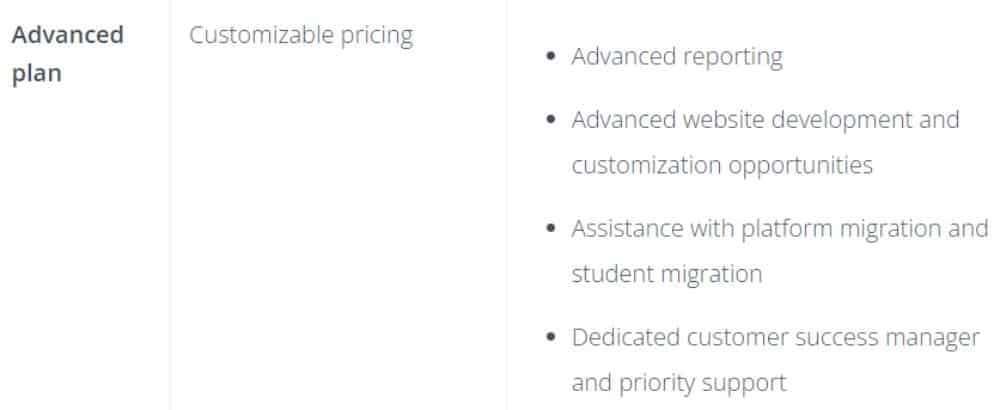This screenshot has height=410, width=1000.
Task: Click the word 'Customizable'
Action: coord(261,35)
